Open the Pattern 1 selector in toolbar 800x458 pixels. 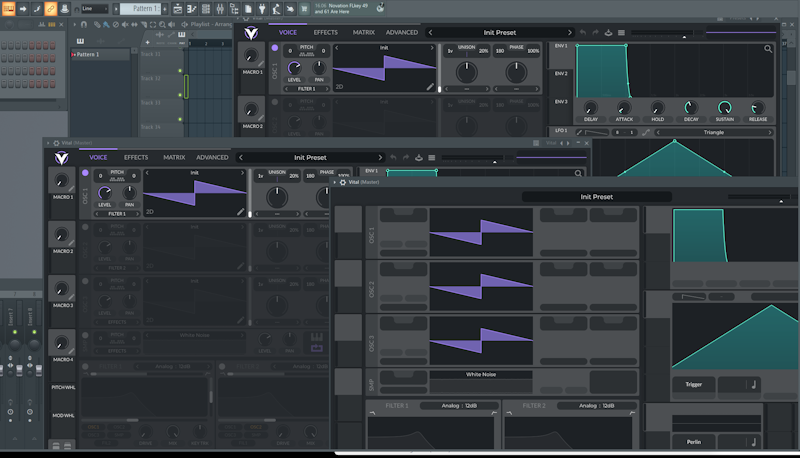click(x=140, y=9)
